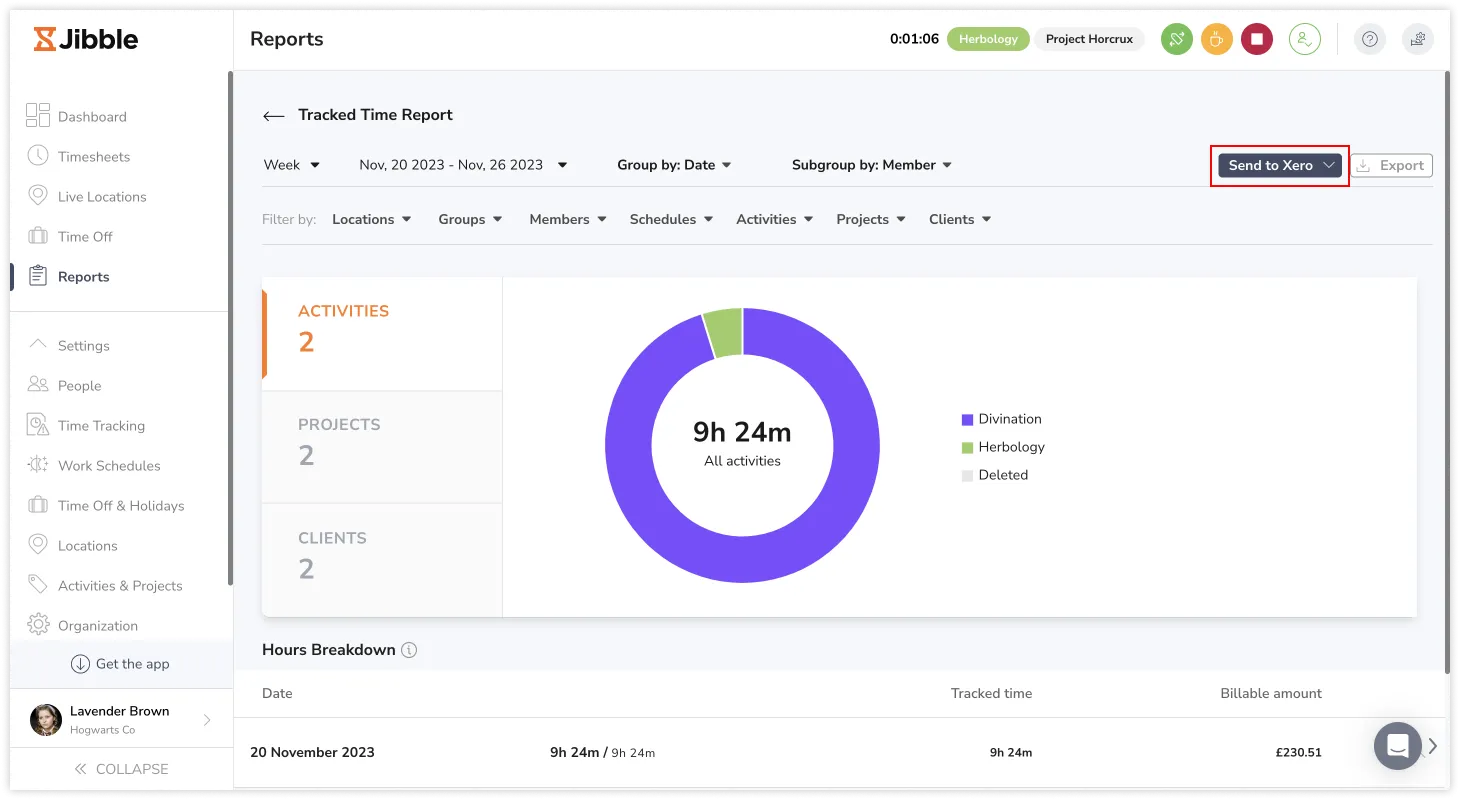
Task: Click Get the app link
Action: pos(120,664)
